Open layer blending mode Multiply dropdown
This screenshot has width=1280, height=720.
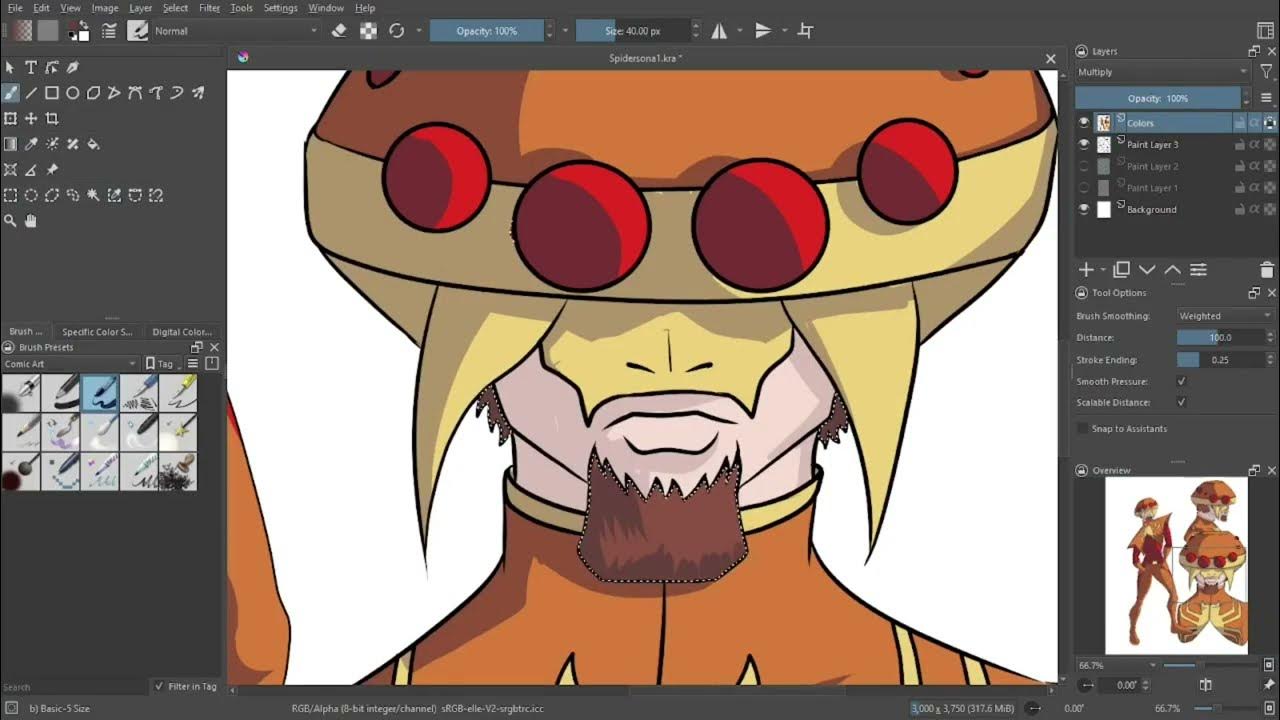click(x=1163, y=72)
